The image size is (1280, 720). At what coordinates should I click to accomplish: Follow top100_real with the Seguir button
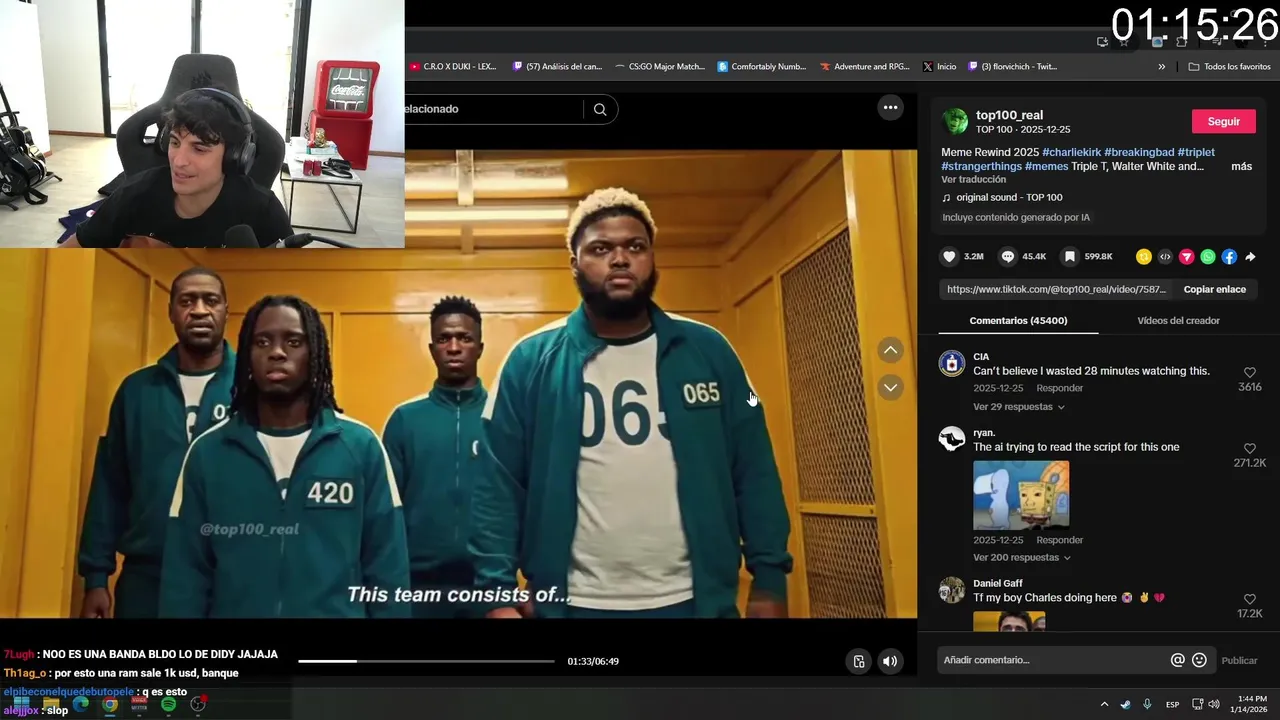coord(1223,121)
